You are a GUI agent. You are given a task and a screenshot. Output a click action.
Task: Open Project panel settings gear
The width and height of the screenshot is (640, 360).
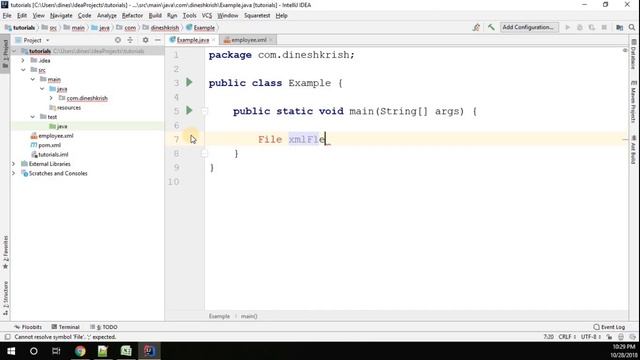point(145,40)
